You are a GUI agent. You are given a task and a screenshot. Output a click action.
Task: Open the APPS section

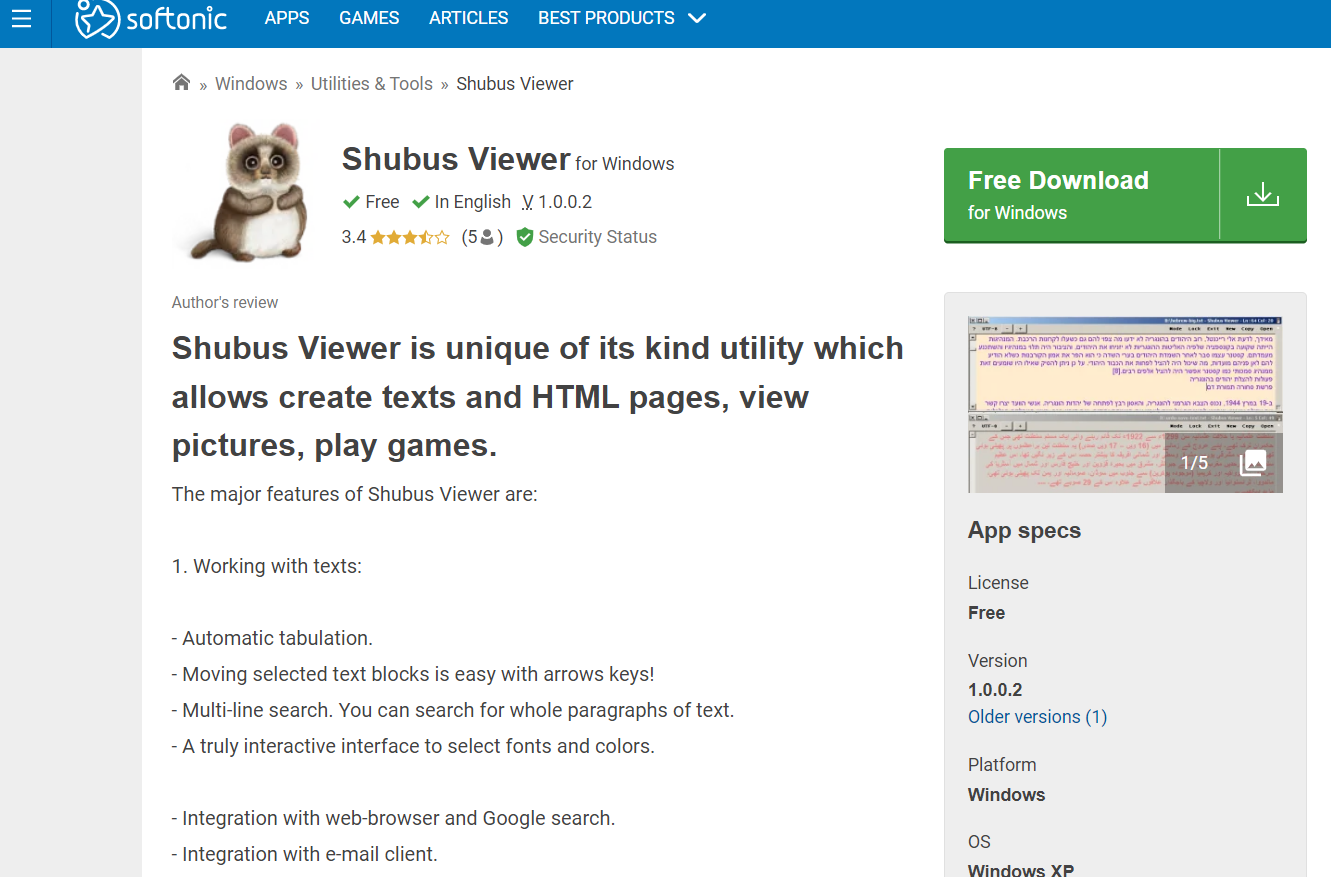tap(287, 18)
